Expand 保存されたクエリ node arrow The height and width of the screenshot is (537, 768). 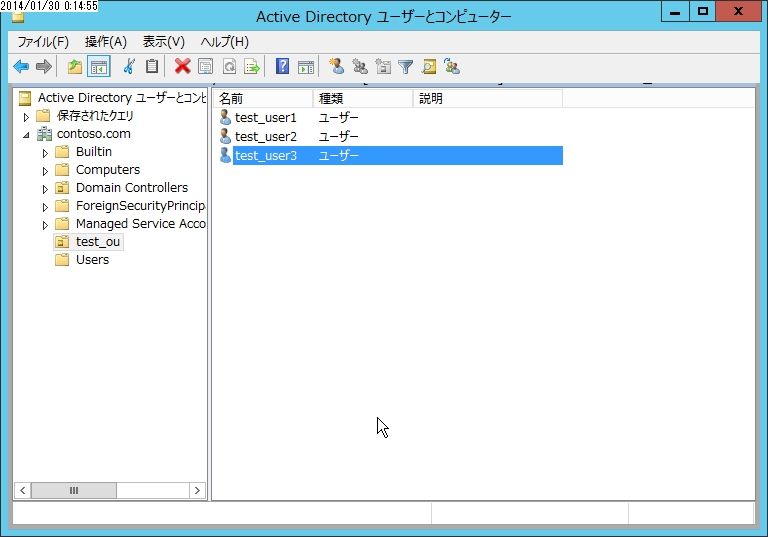[x=26, y=117]
